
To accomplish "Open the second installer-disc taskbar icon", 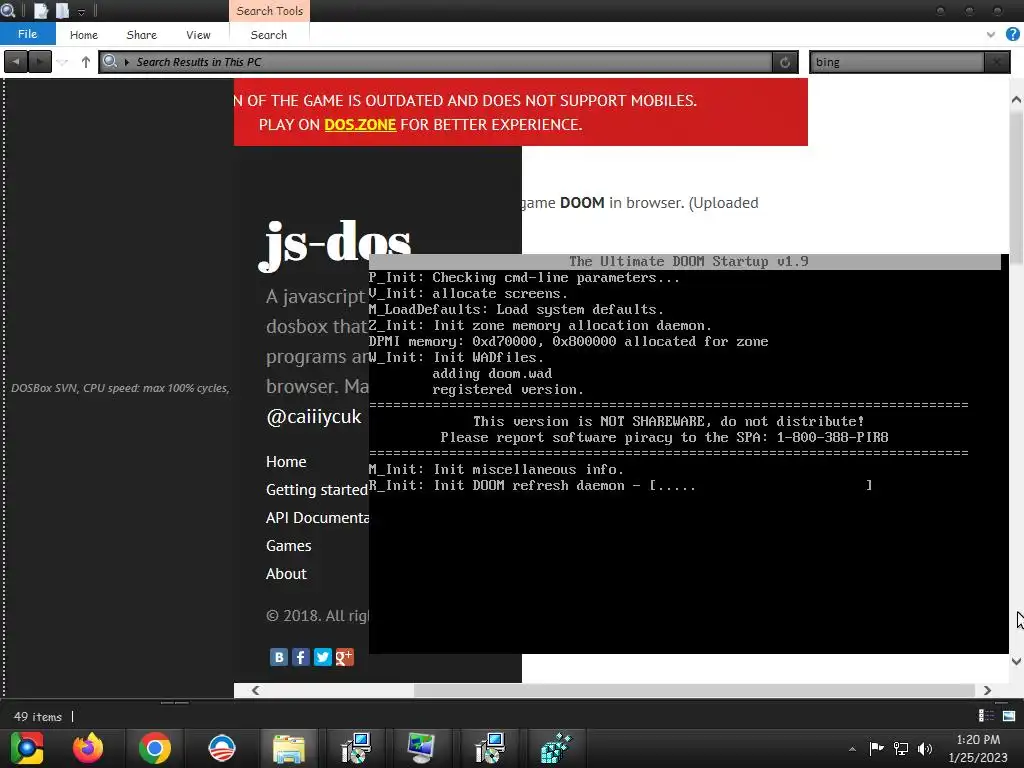I will pos(489,748).
